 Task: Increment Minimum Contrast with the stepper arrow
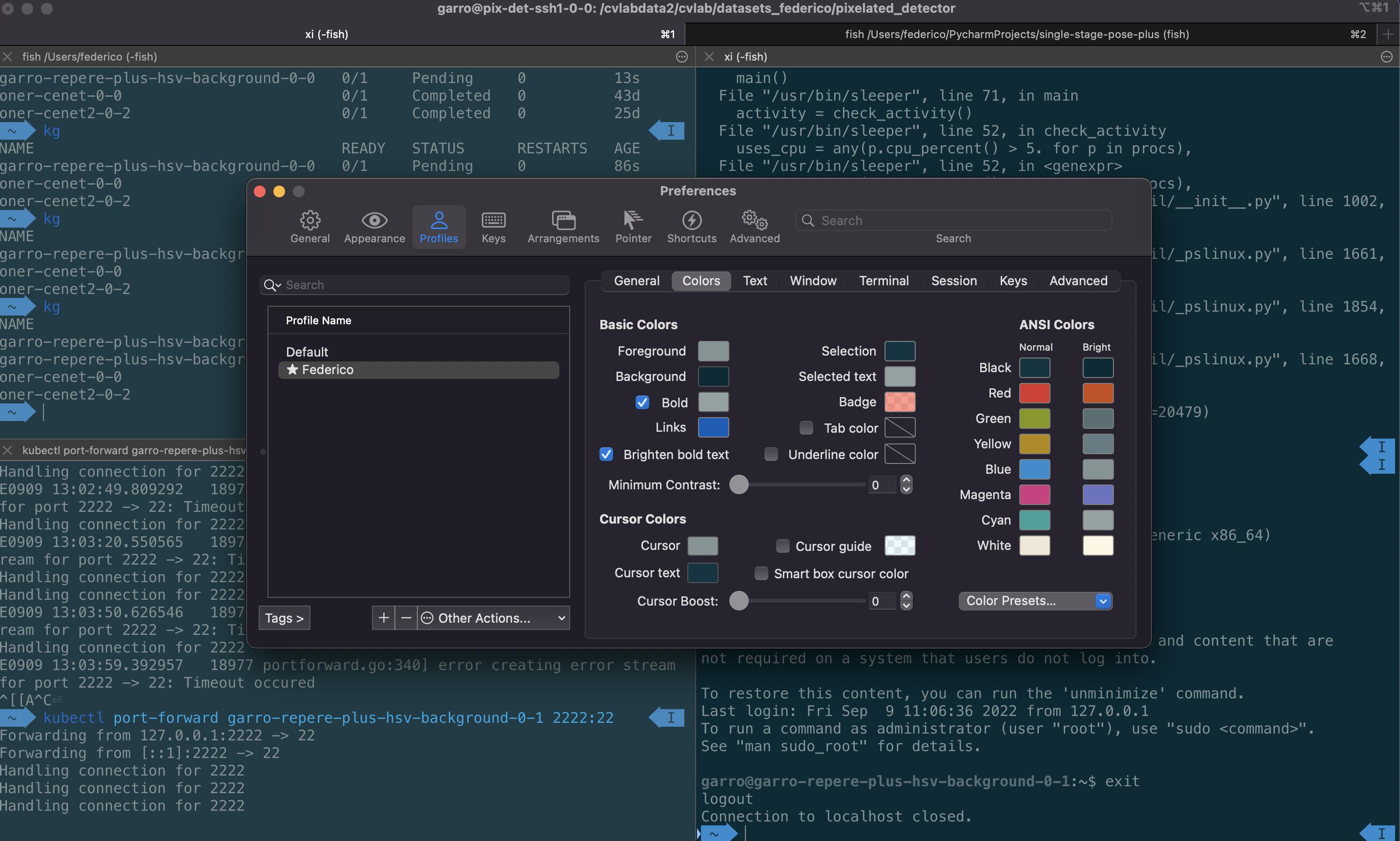click(906, 481)
